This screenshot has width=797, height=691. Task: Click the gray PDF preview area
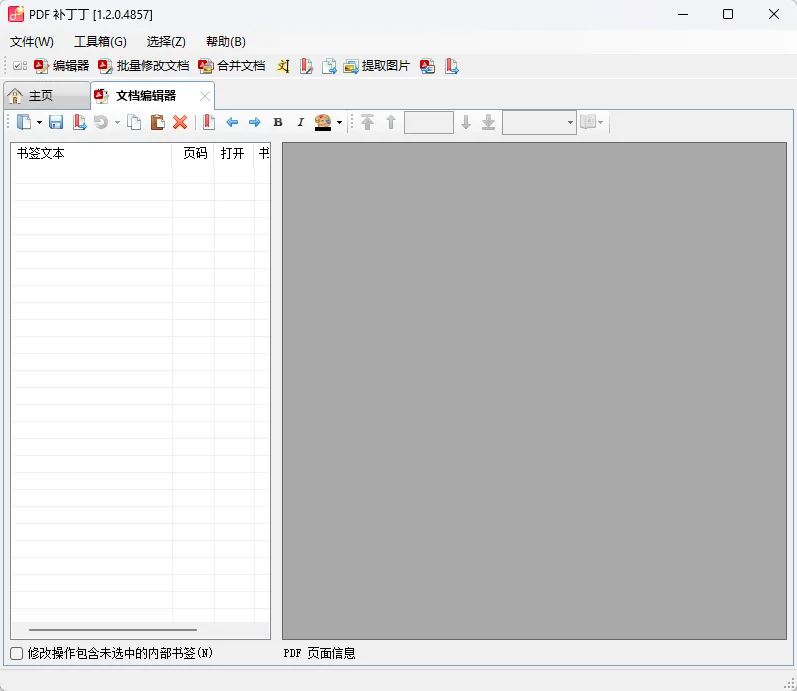point(534,390)
